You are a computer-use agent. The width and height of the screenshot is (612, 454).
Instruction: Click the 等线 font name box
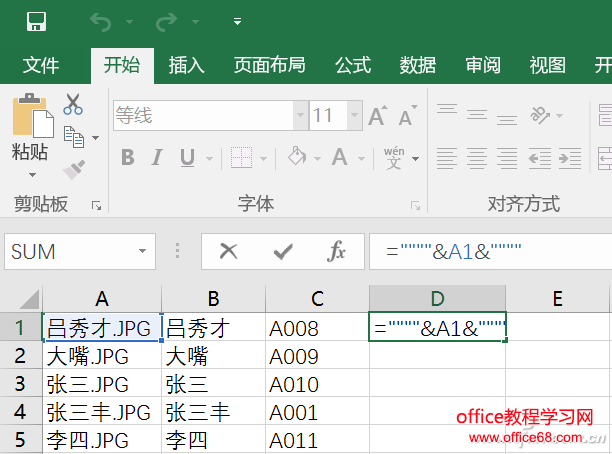[x=203, y=116]
